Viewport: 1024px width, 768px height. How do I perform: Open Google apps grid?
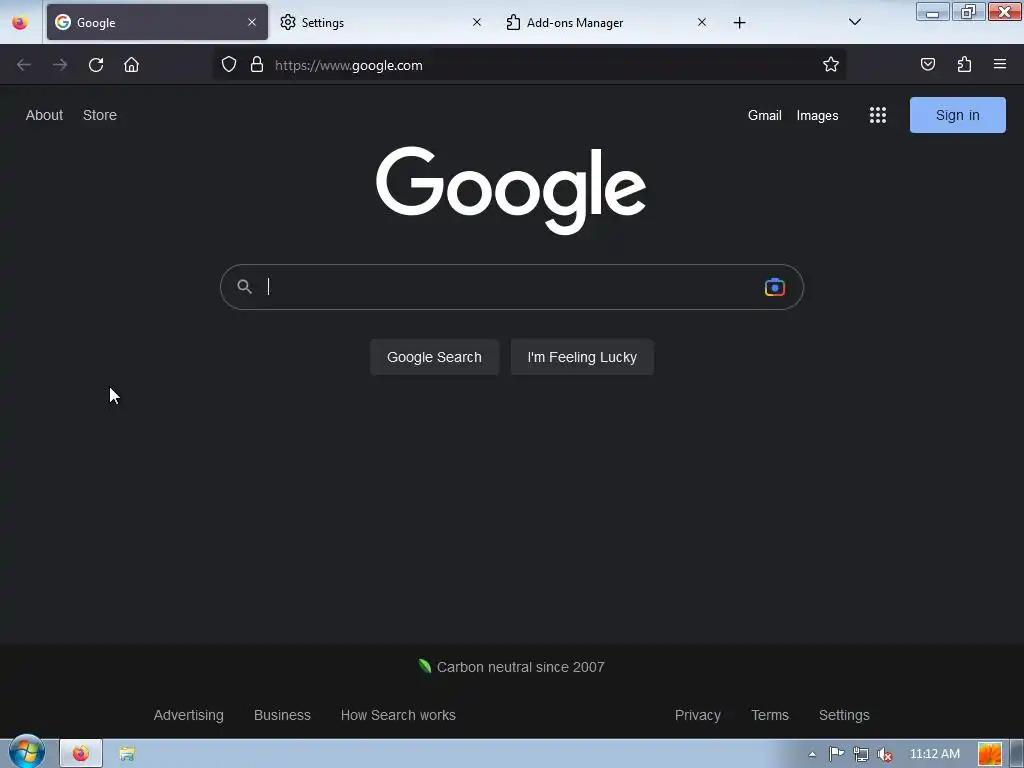878,116
